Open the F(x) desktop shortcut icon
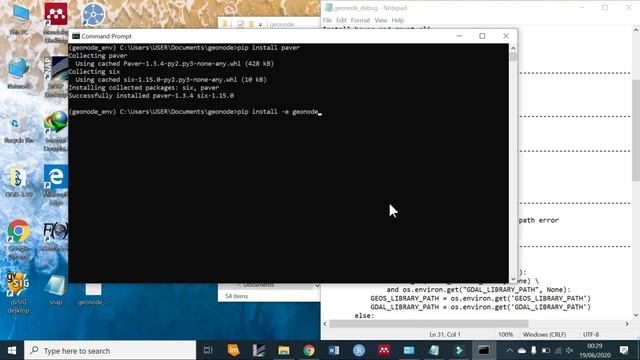 (56, 236)
